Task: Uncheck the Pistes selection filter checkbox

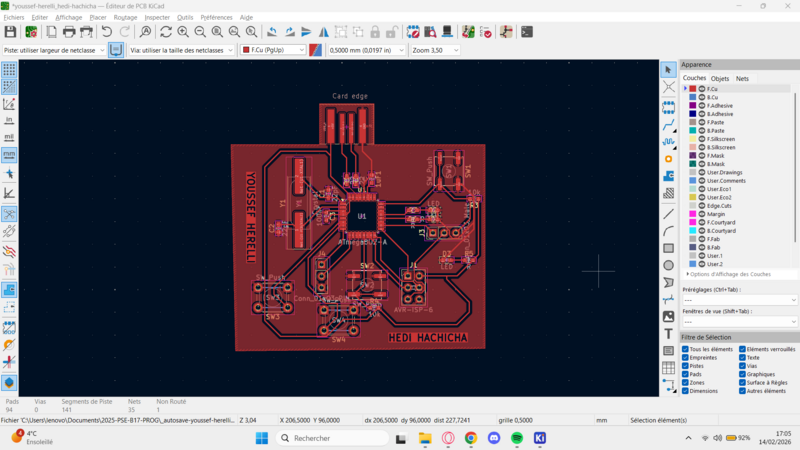Action: pos(685,366)
